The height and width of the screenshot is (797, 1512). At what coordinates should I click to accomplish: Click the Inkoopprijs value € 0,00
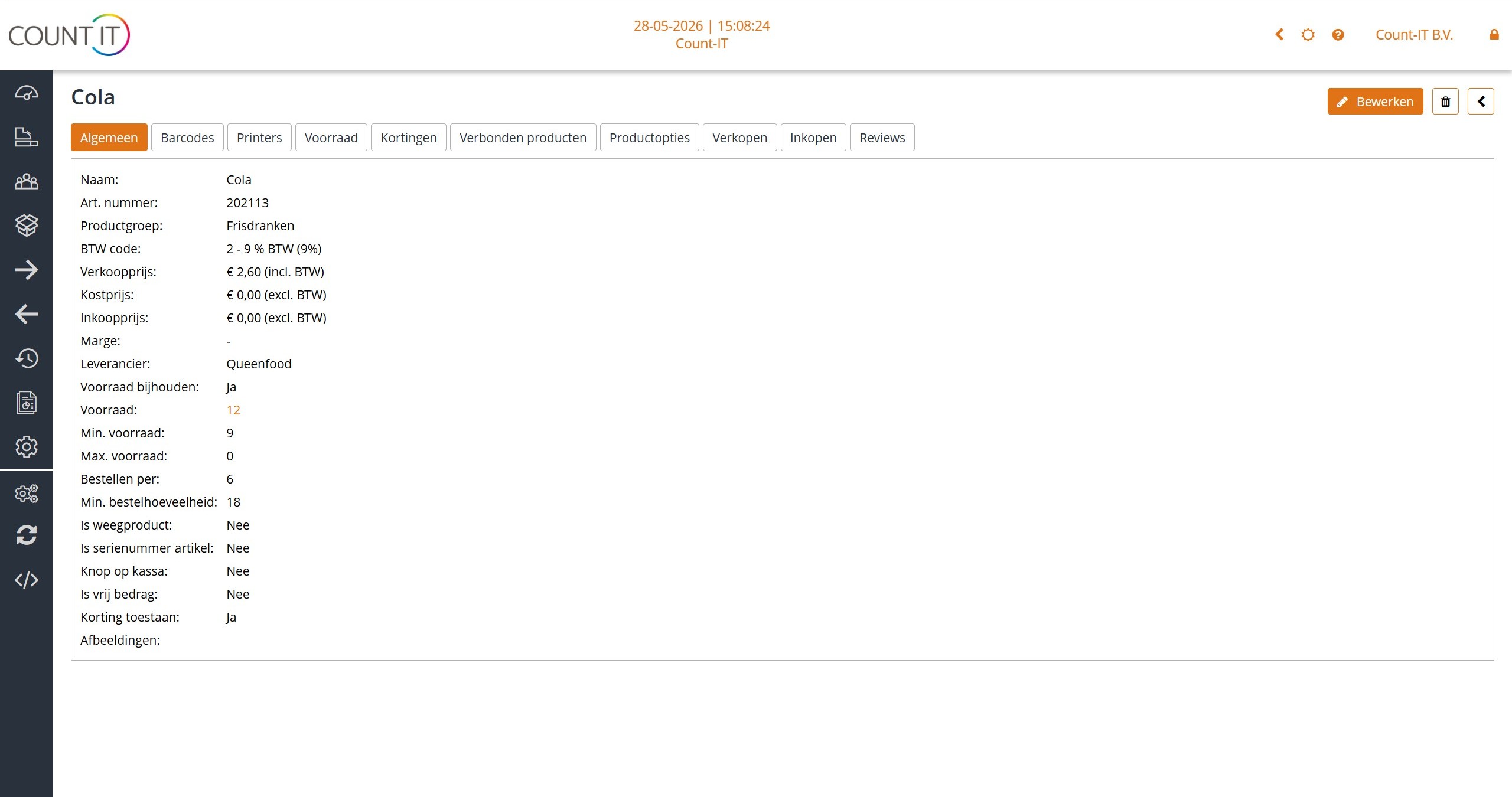pyautogui.click(x=276, y=318)
